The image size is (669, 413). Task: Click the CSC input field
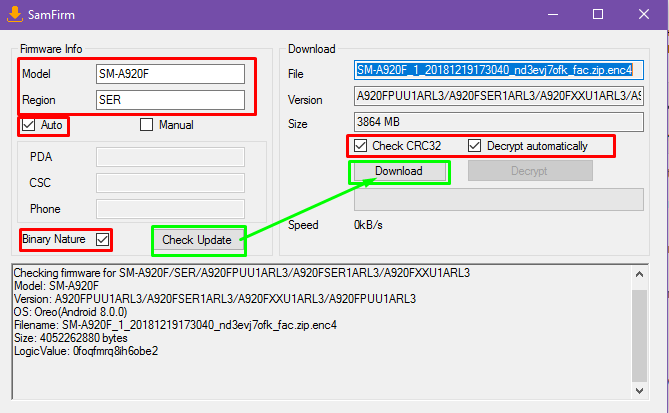coord(170,183)
